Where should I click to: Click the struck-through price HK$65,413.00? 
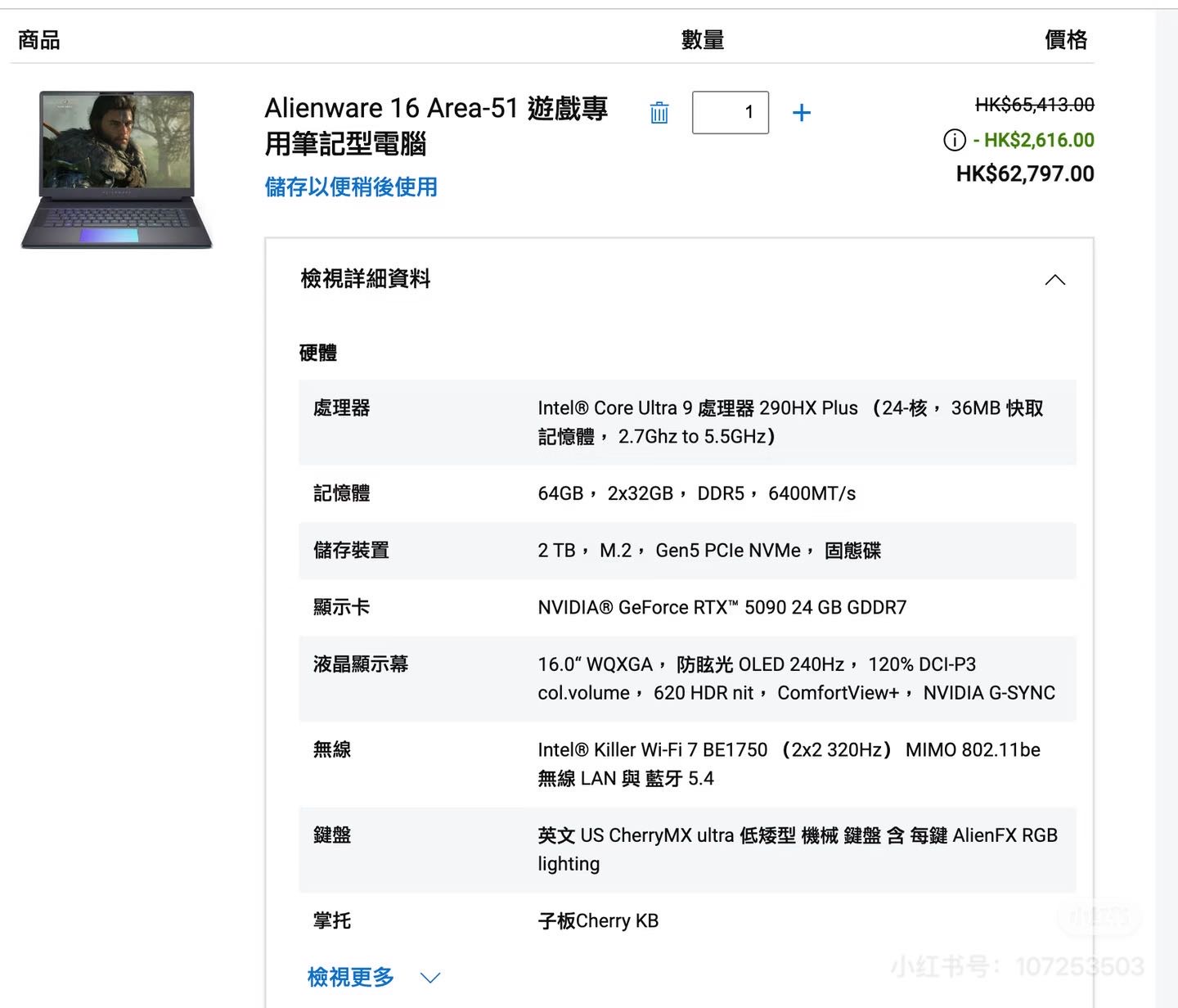coord(1034,105)
